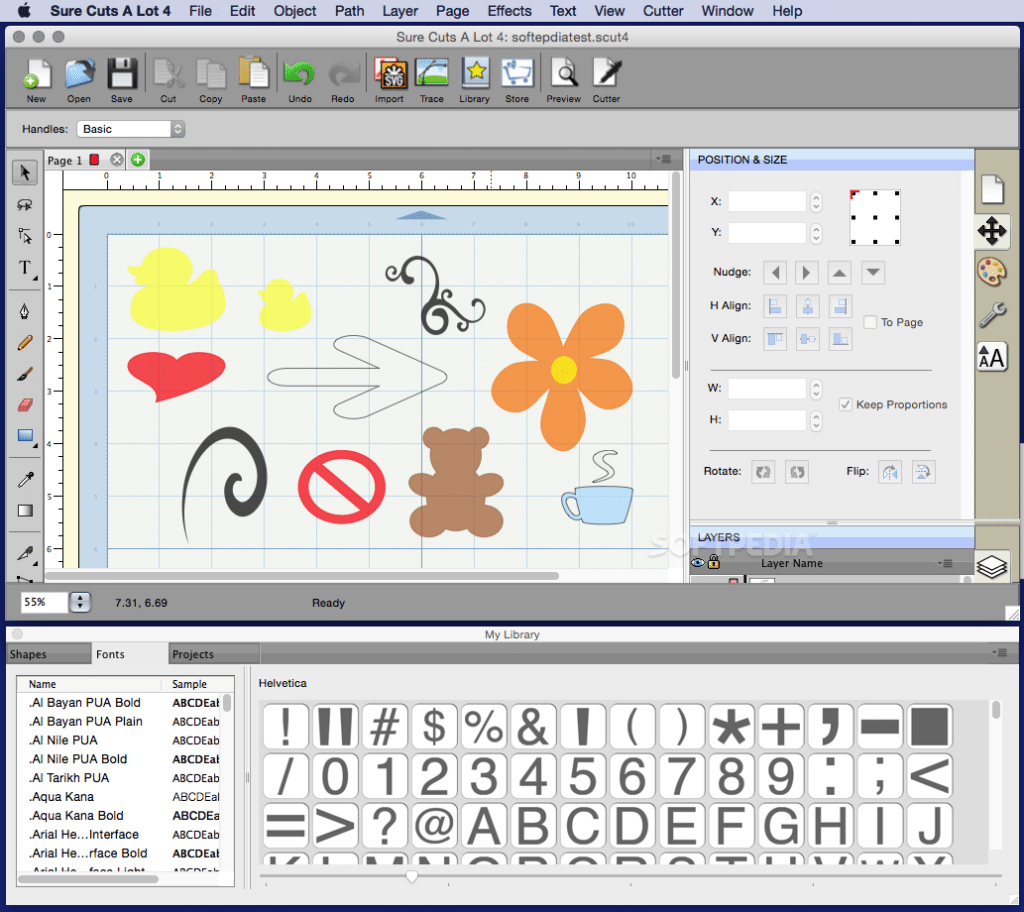Enable the To Page alignment checkbox
1024x912 pixels.
[870, 322]
